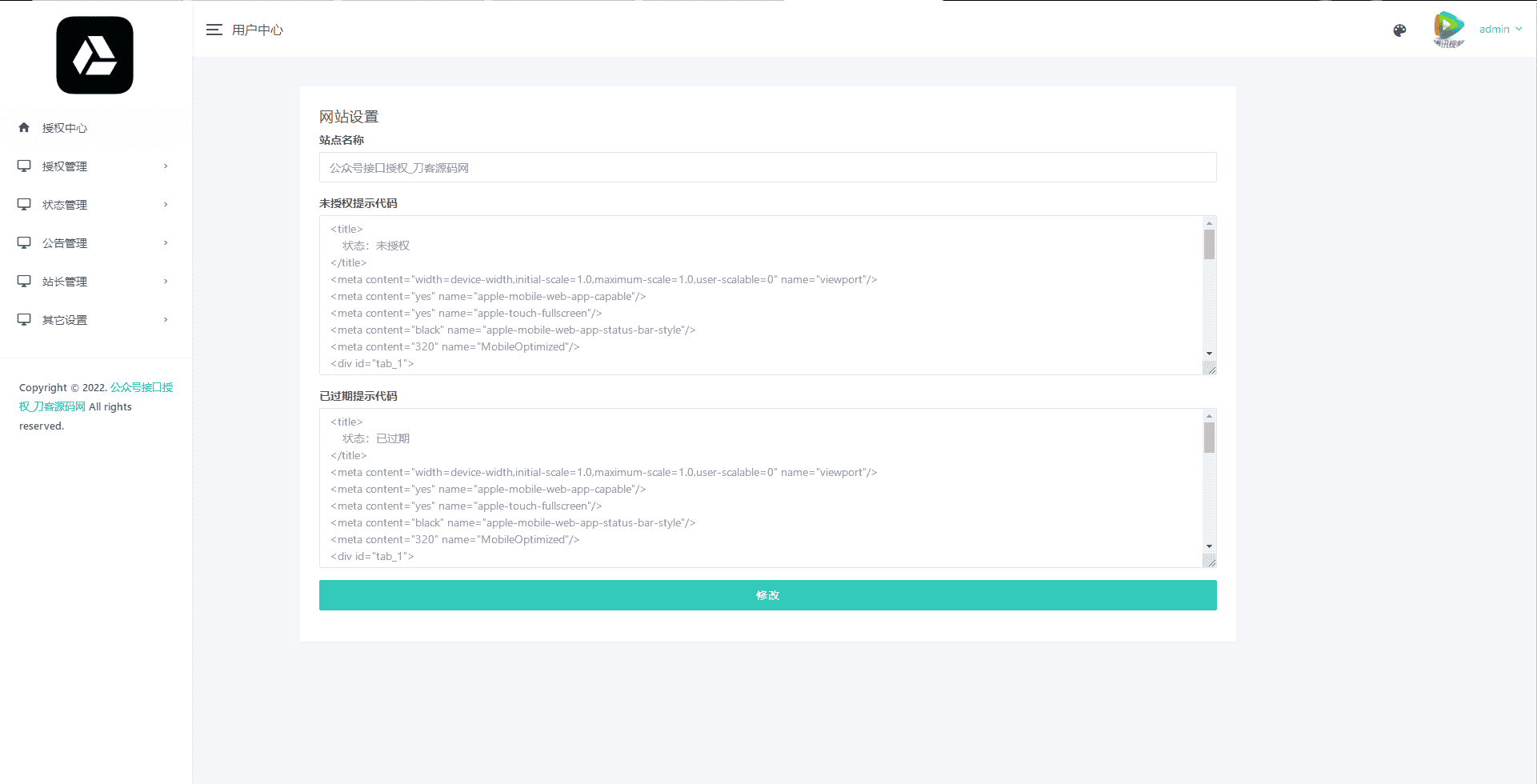
Task: Click the monitor icon beside 授权管理
Action: pos(24,166)
